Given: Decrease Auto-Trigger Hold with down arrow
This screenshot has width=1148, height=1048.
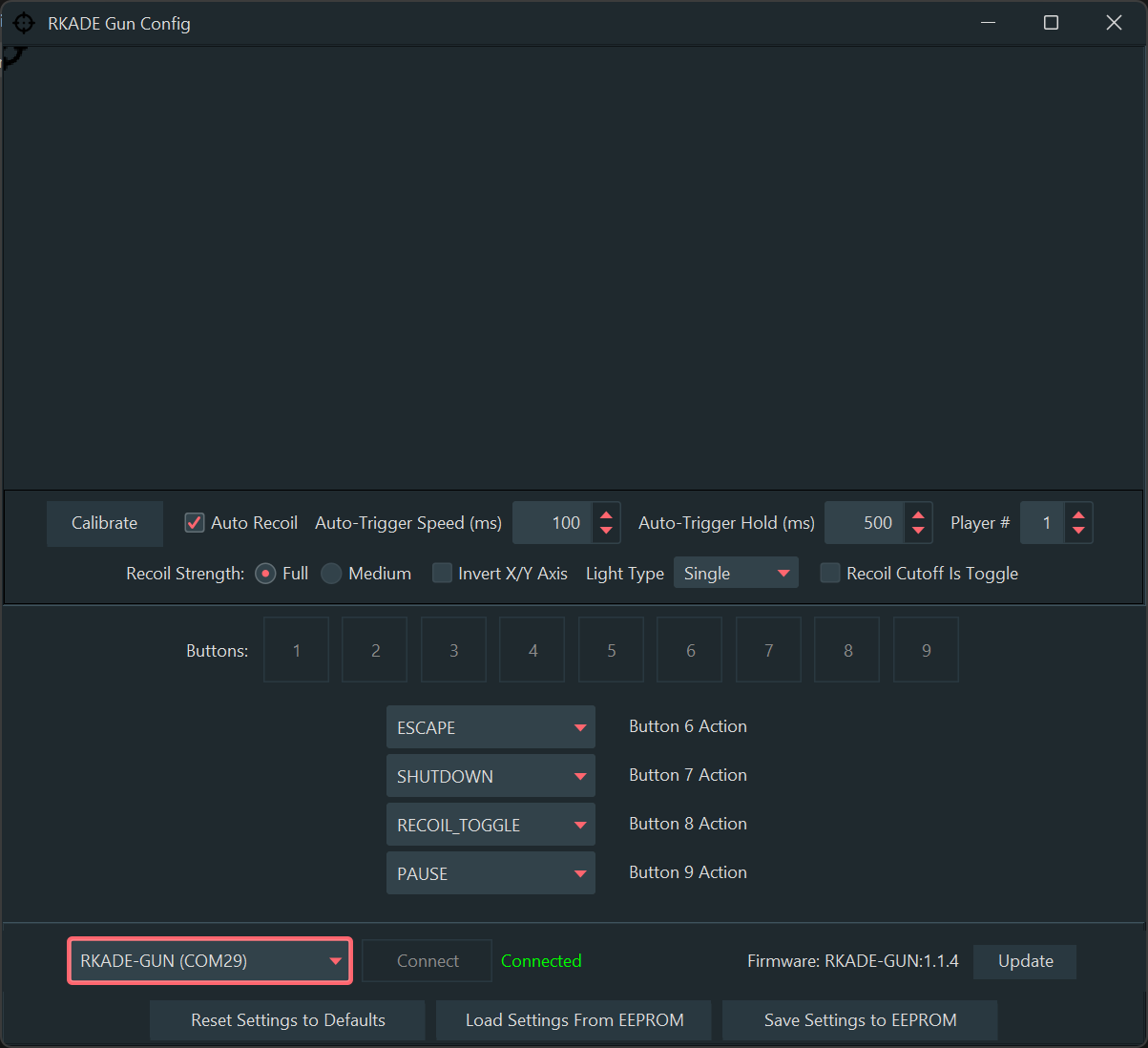Looking at the screenshot, I should click(x=918, y=531).
